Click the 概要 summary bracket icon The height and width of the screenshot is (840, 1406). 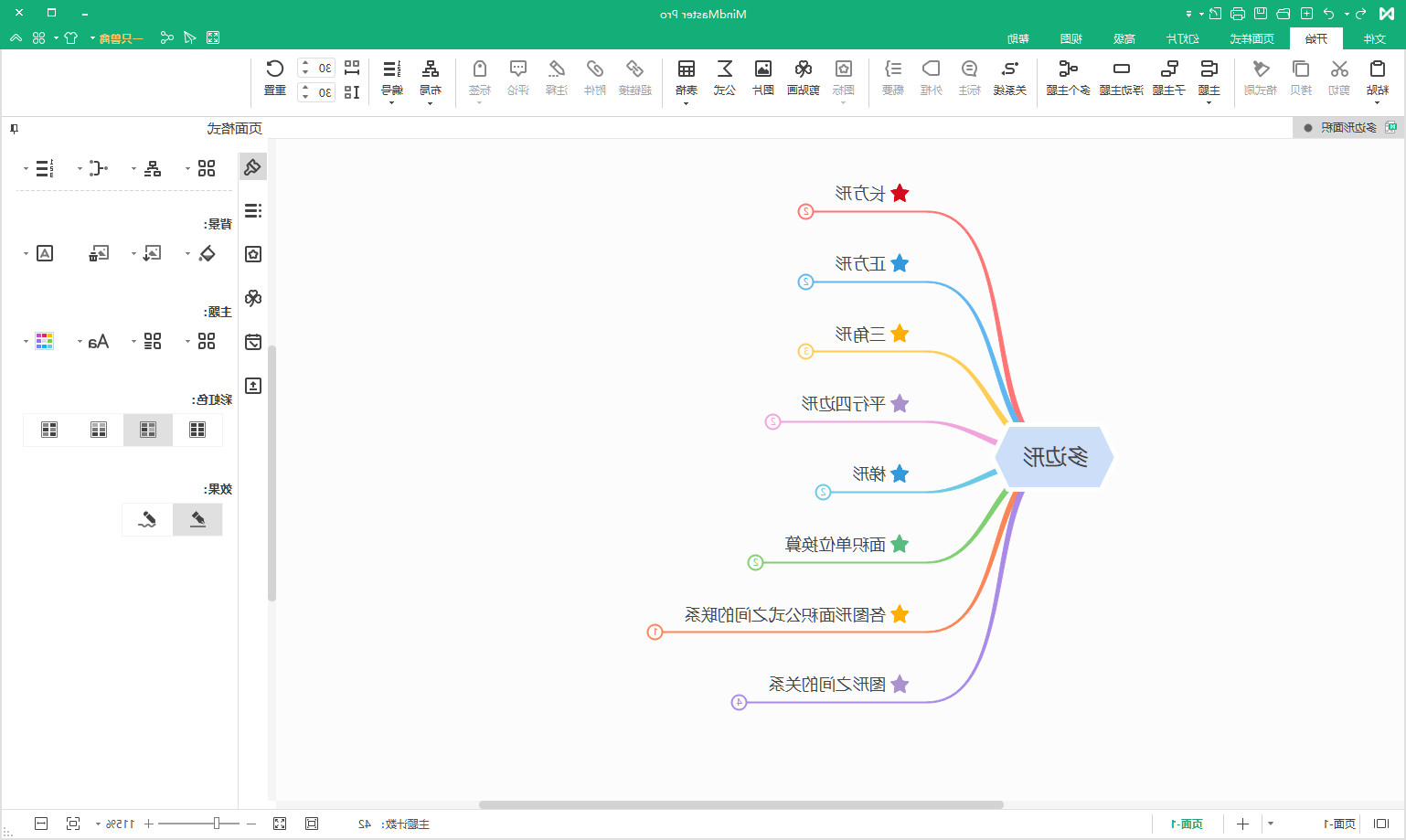coord(893,69)
